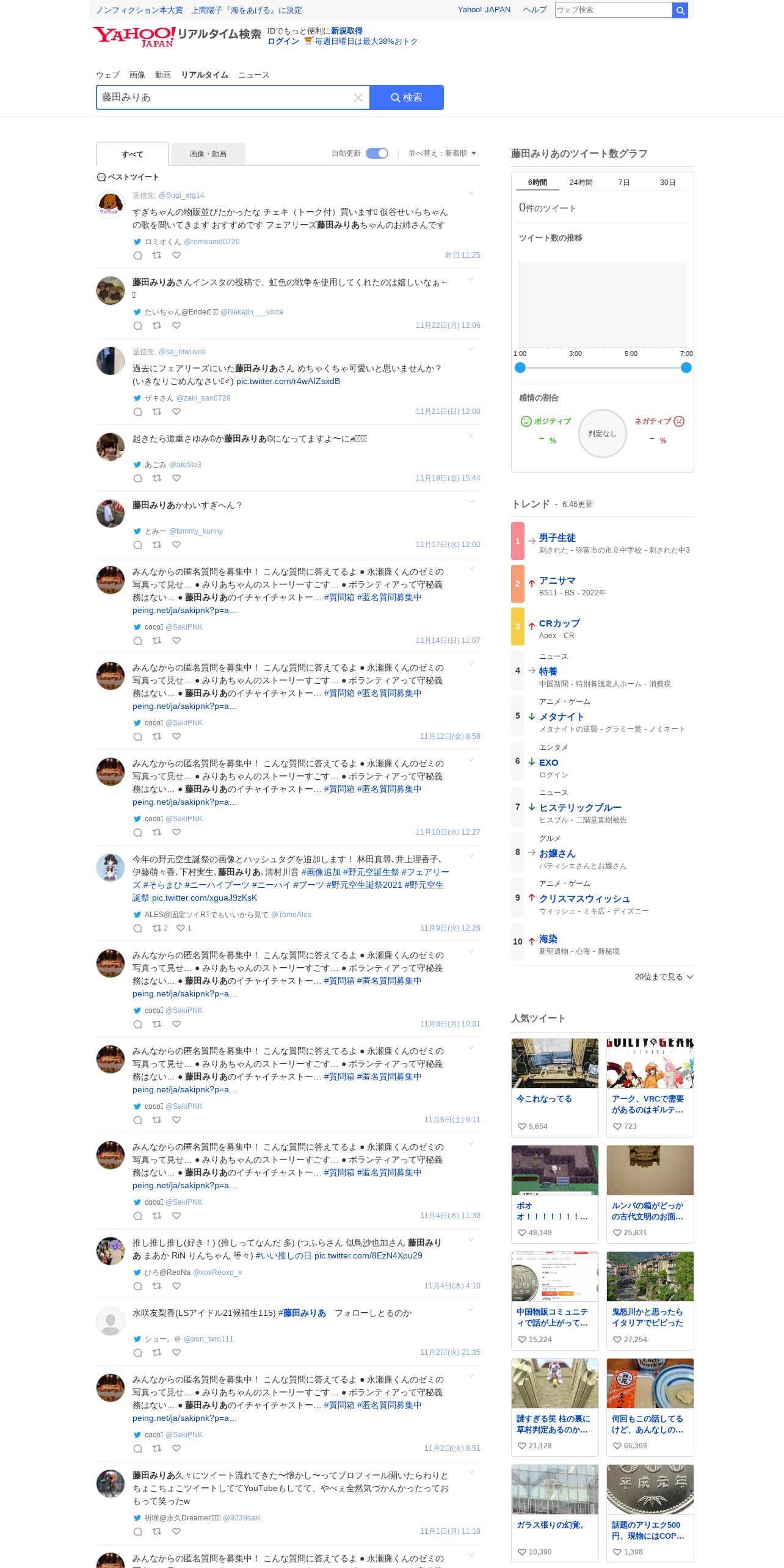Open the ニュース search category
This screenshot has width=784, height=1568.
click(x=253, y=75)
